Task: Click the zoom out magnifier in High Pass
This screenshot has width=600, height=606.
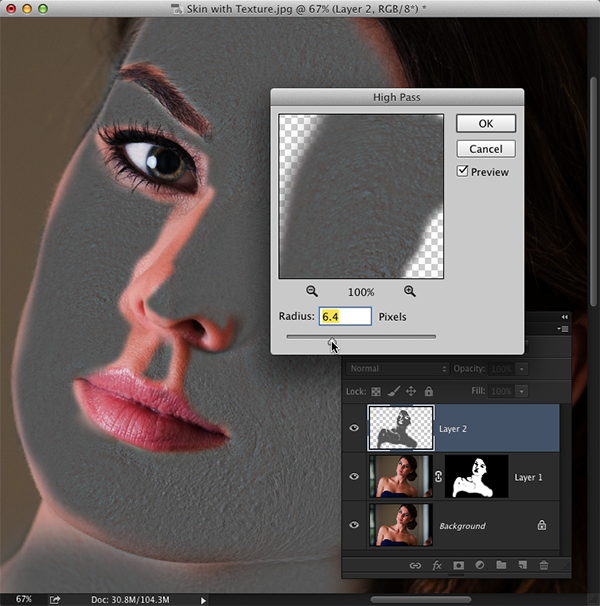Action: coord(312,291)
